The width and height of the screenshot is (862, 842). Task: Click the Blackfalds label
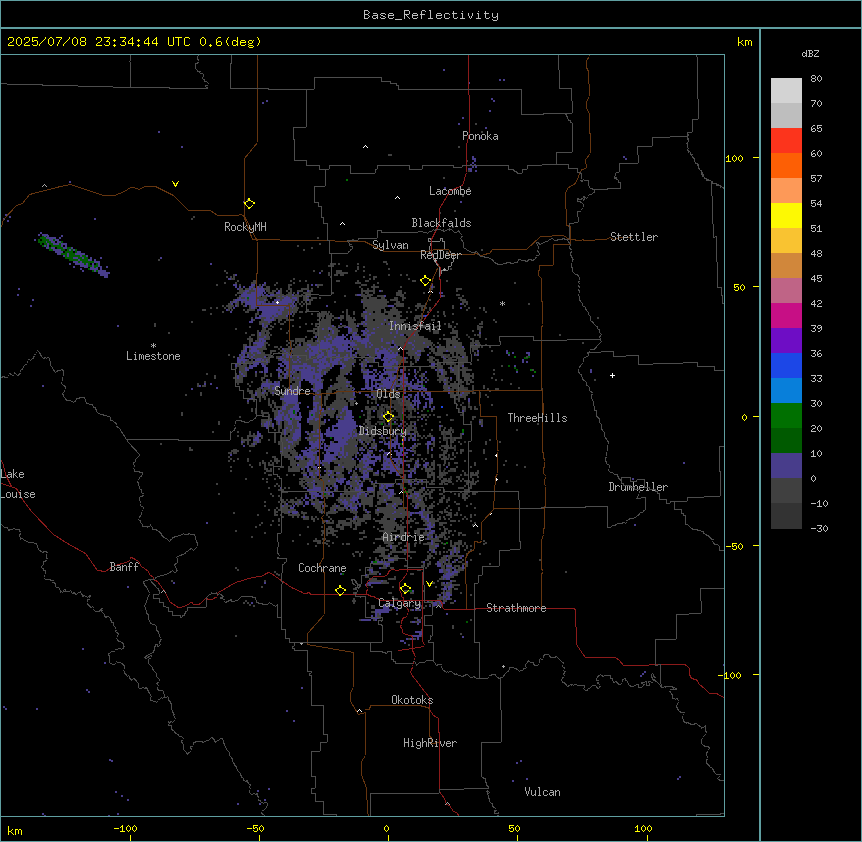pos(441,223)
